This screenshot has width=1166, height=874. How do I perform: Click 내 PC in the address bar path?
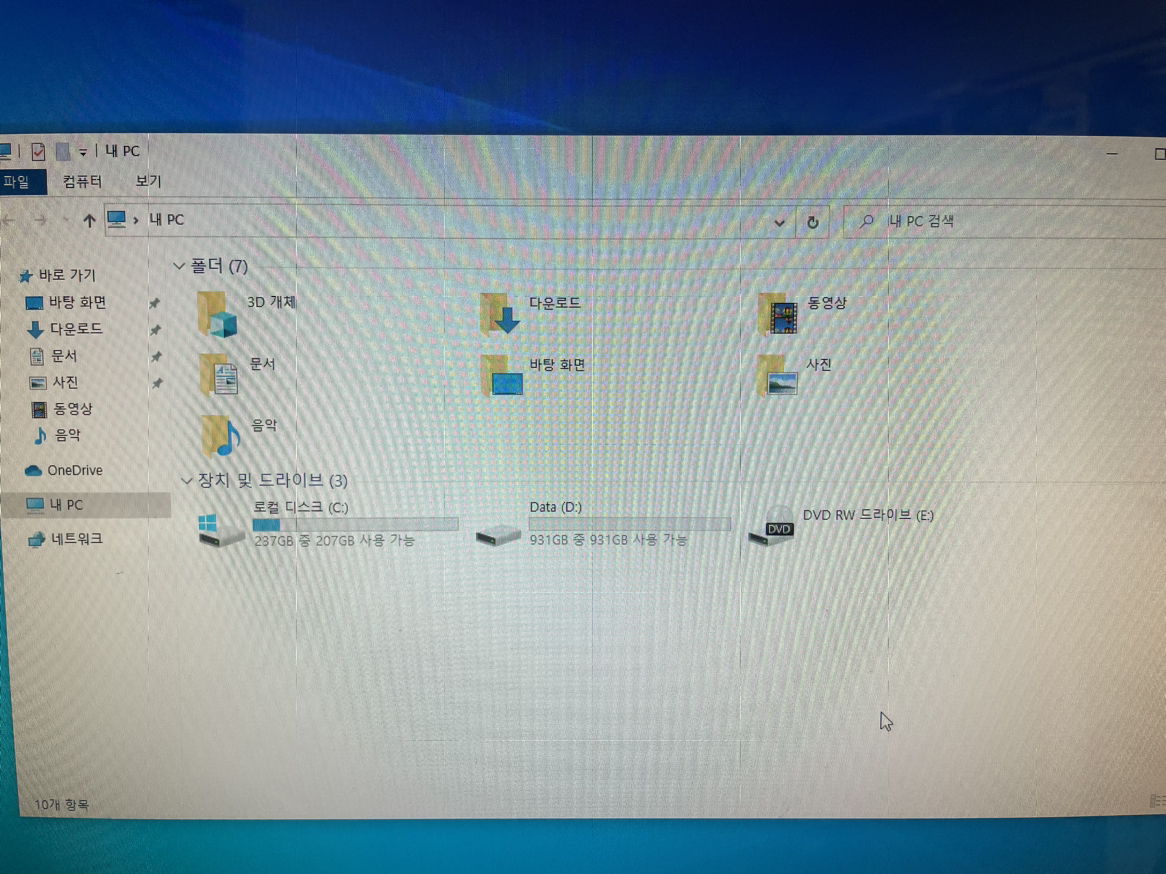coord(167,219)
